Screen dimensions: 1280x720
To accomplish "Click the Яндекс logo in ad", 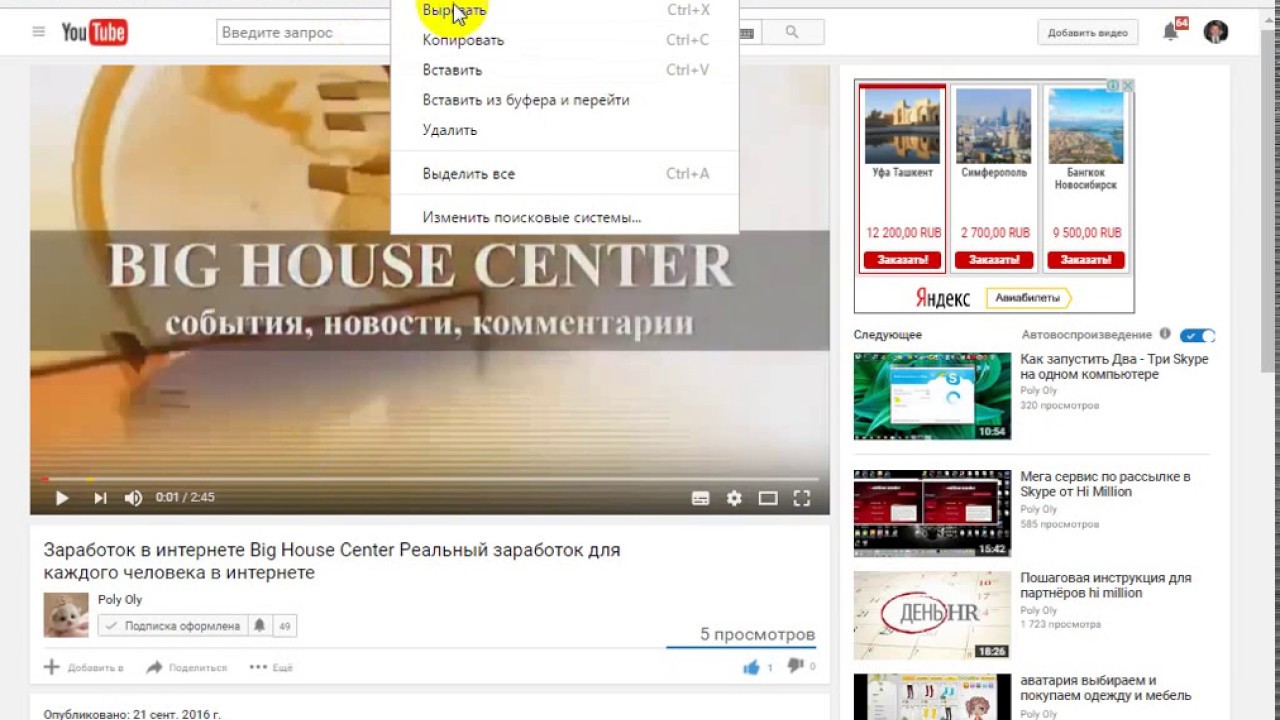I will pyautogui.click(x=942, y=298).
